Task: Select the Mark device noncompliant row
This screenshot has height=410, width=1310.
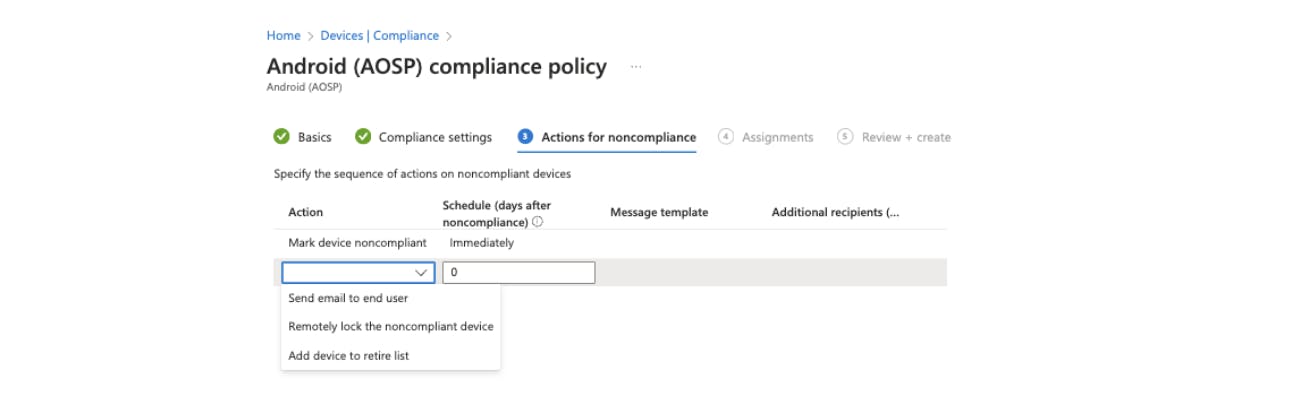Action: pyautogui.click(x=357, y=243)
